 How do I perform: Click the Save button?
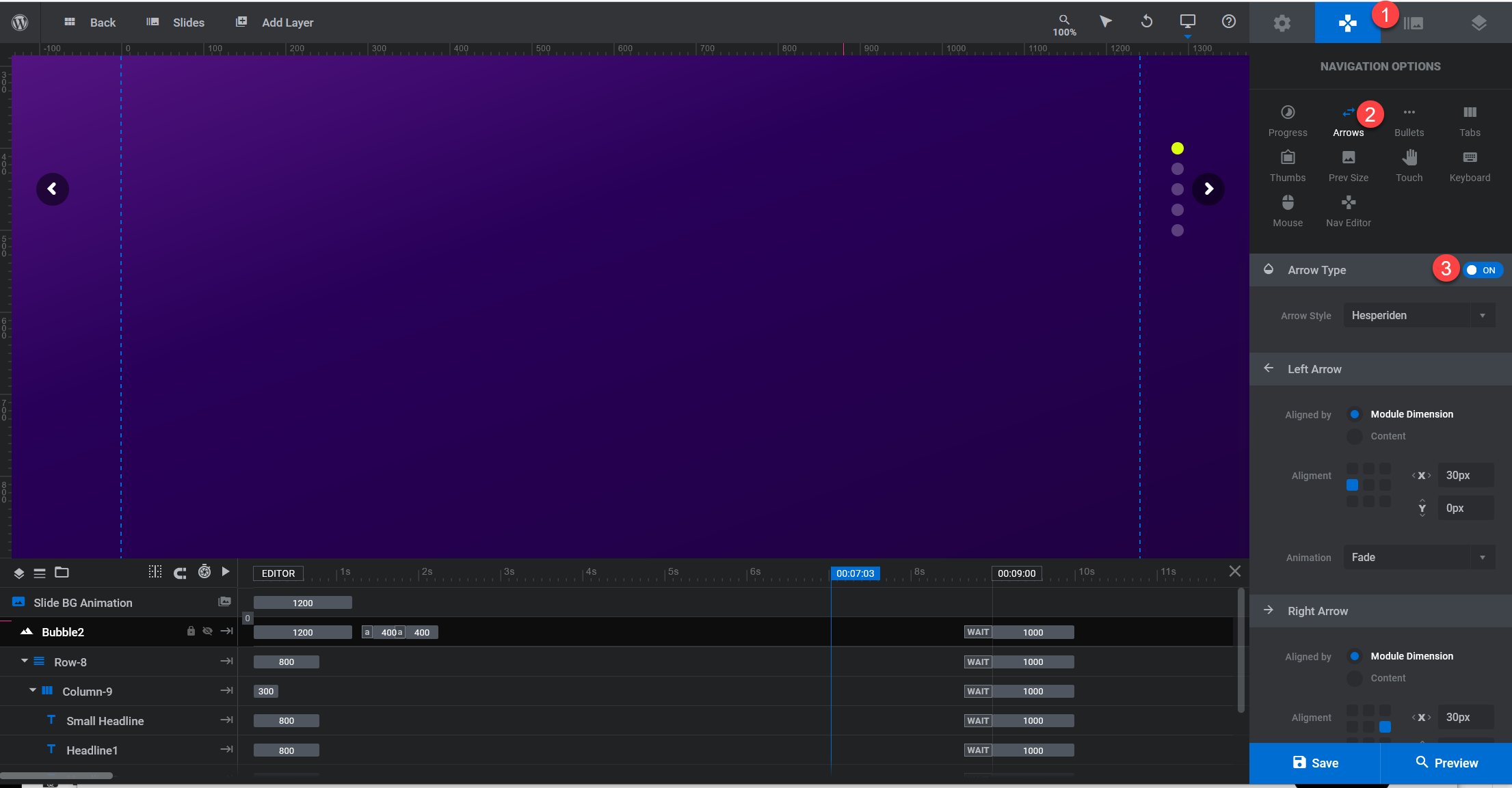[1314, 763]
